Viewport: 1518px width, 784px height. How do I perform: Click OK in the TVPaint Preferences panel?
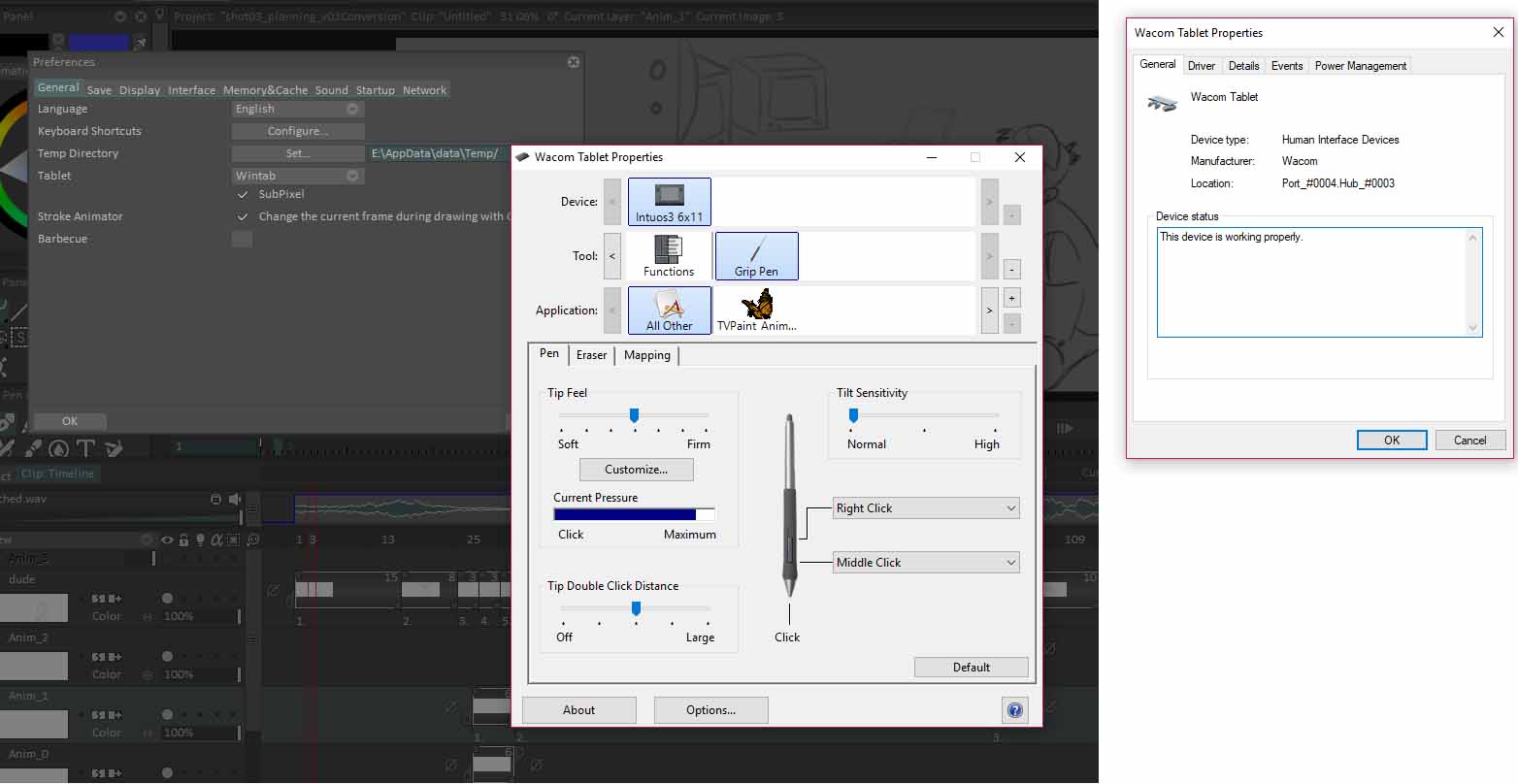pyautogui.click(x=70, y=421)
